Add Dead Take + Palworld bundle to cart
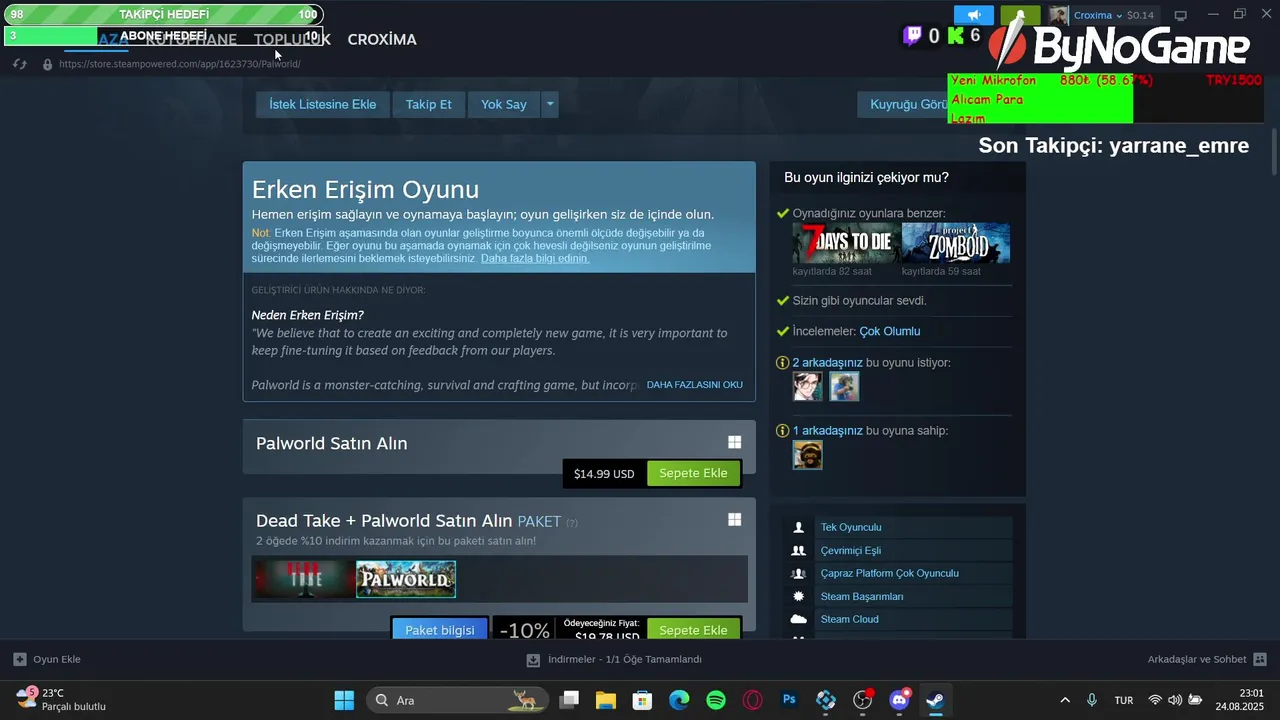The height and width of the screenshot is (720, 1280). tap(693, 630)
